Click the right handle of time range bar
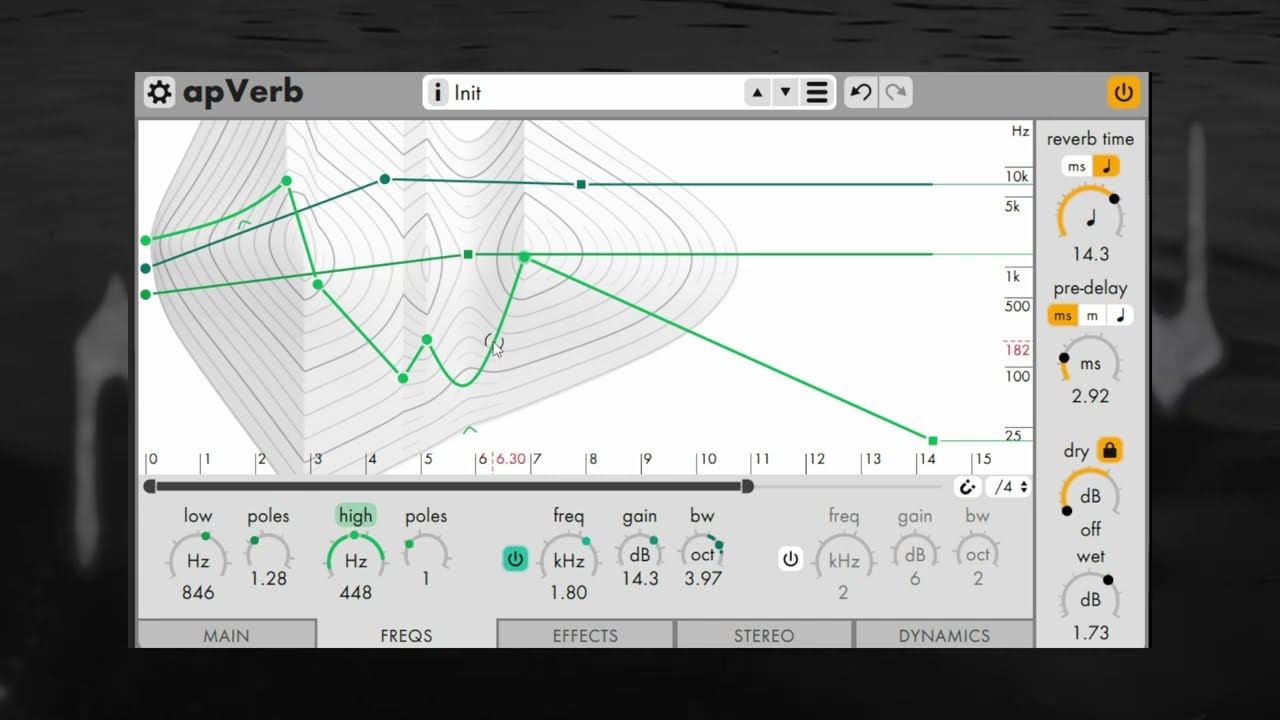 coord(747,486)
